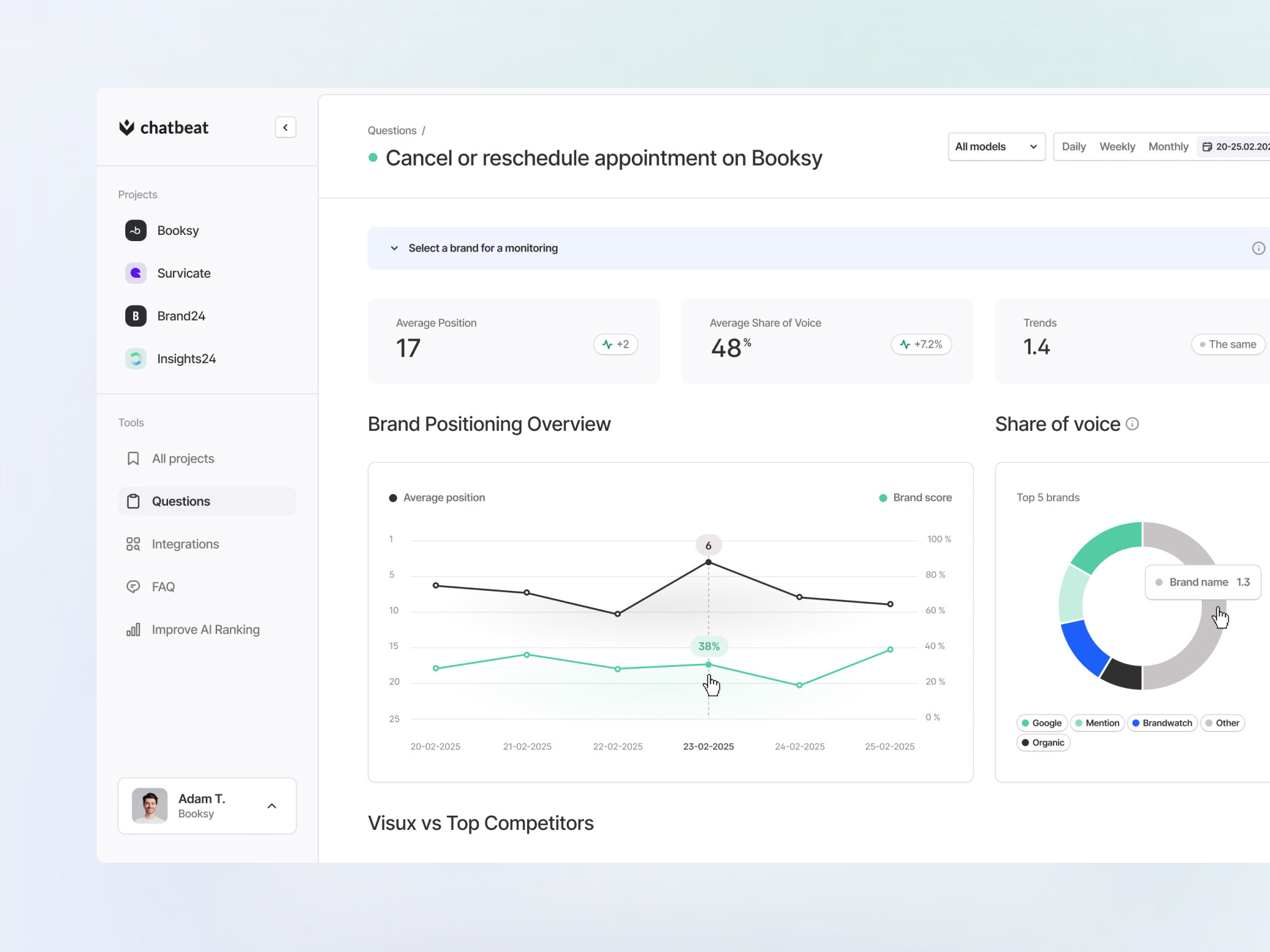Click the Brand24 project icon
The image size is (1270, 952).
136,316
